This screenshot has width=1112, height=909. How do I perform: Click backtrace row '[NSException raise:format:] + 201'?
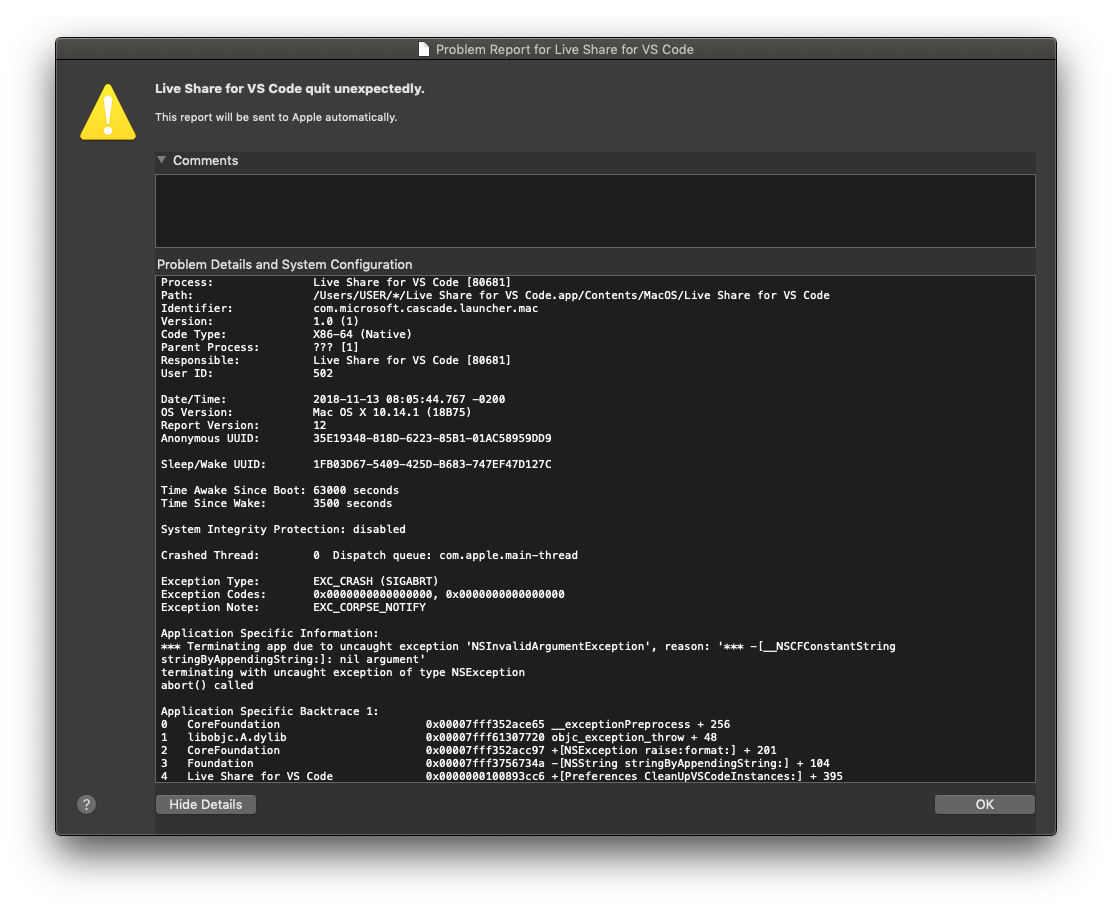click(x=468, y=750)
